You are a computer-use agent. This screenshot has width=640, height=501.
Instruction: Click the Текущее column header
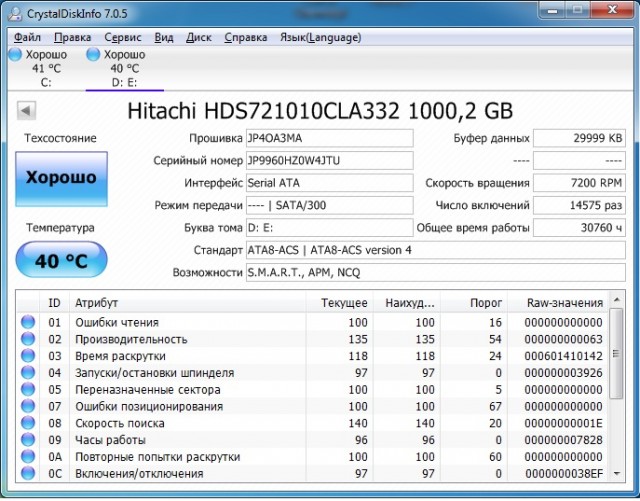[x=339, y=303]
